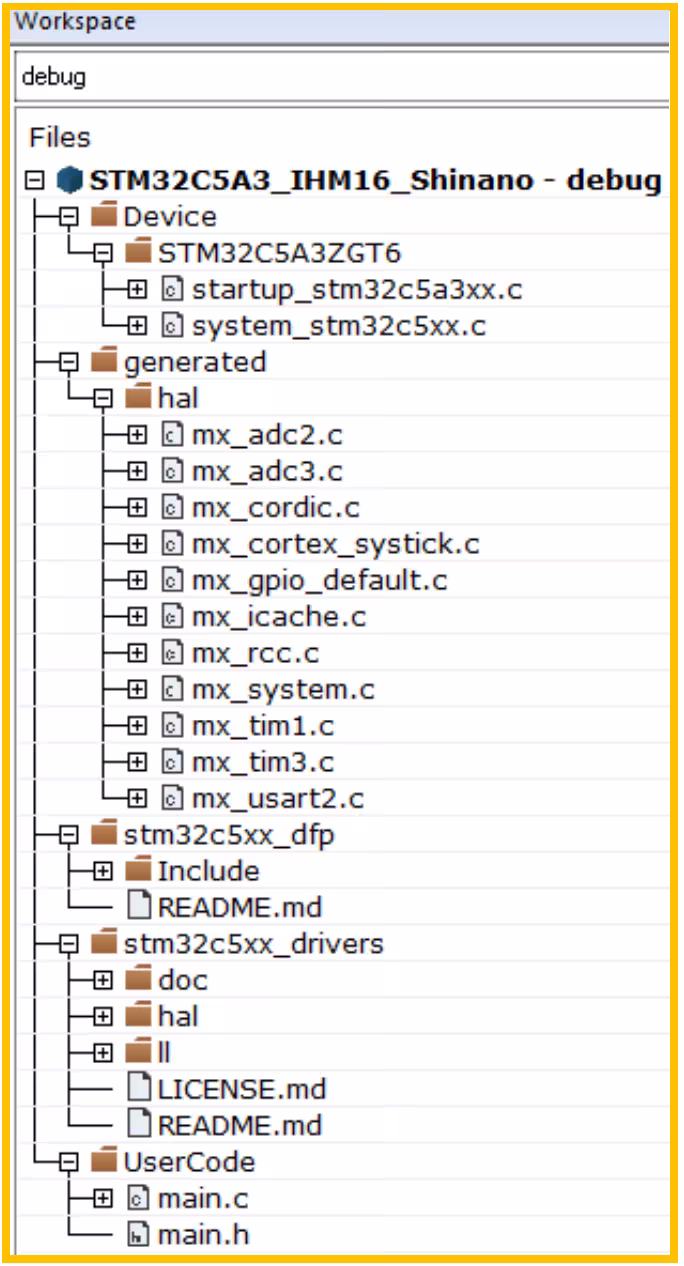Expand the mx_adc3.c file node

coord(137,471)
